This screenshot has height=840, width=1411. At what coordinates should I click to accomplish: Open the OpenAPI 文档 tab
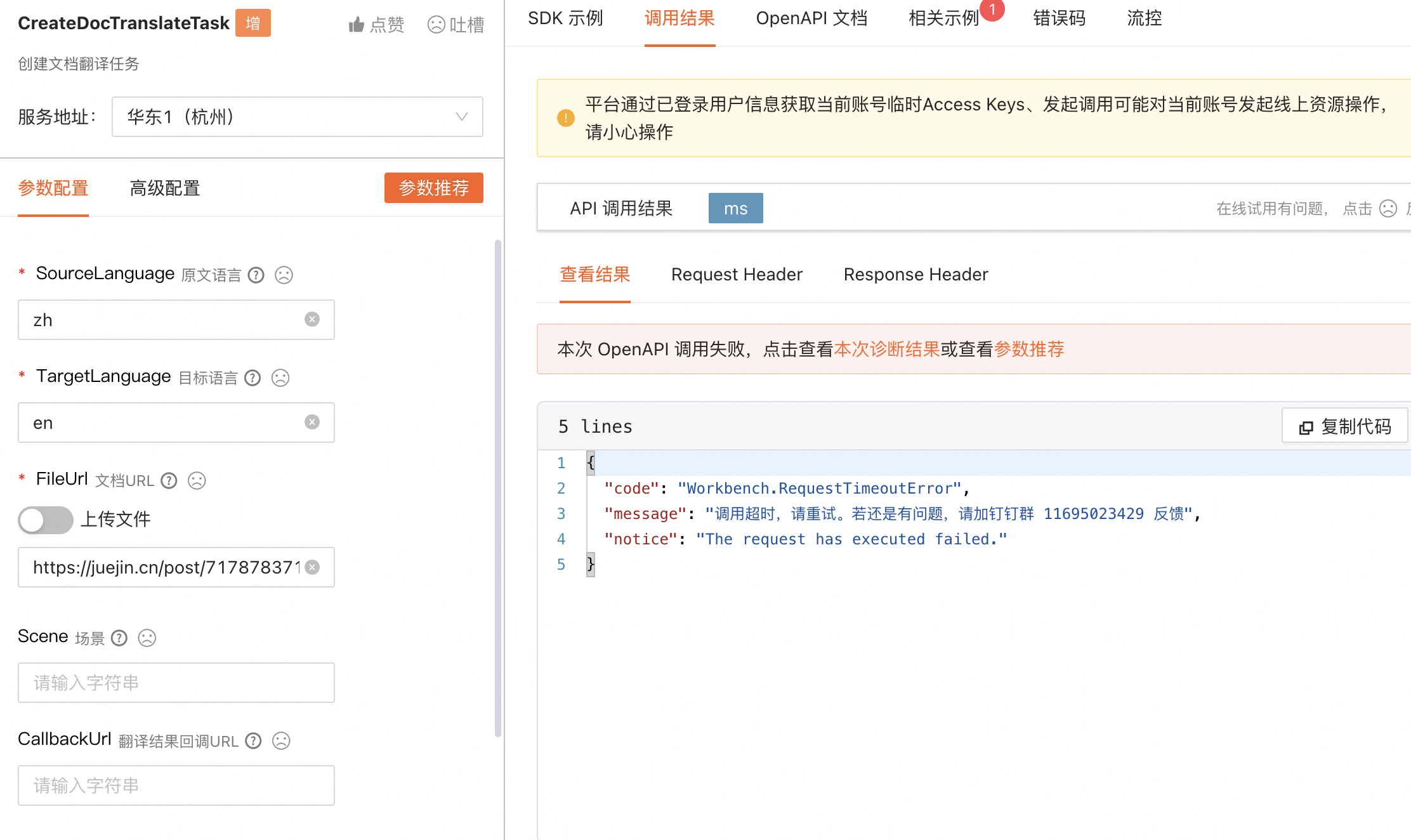pyautogui.click(x=811, y=18)
